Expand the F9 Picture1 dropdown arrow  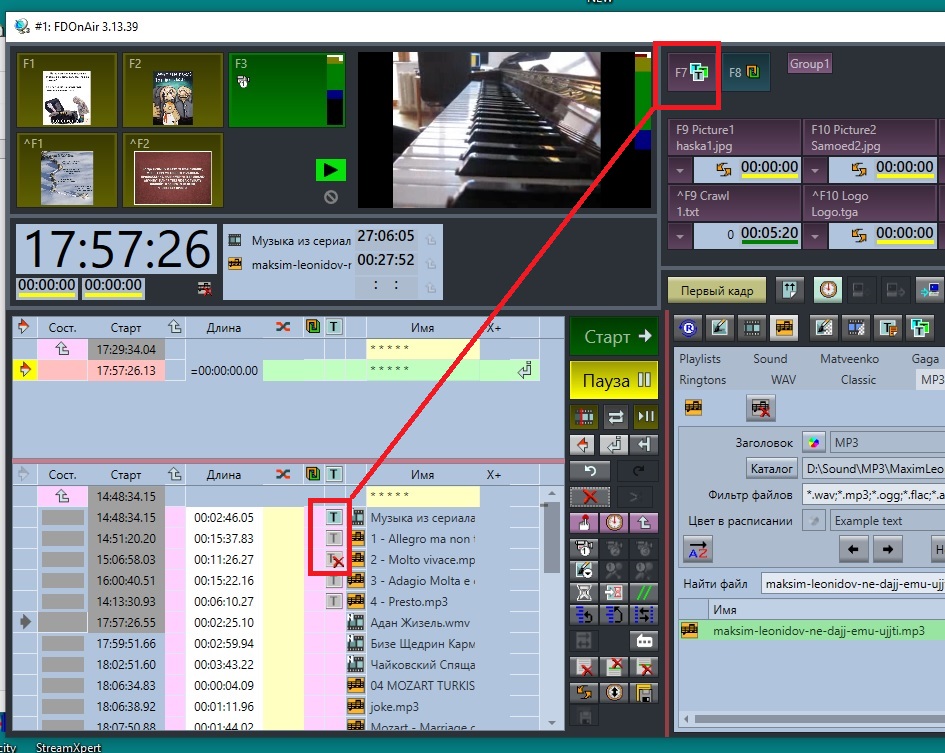[682, 168]
